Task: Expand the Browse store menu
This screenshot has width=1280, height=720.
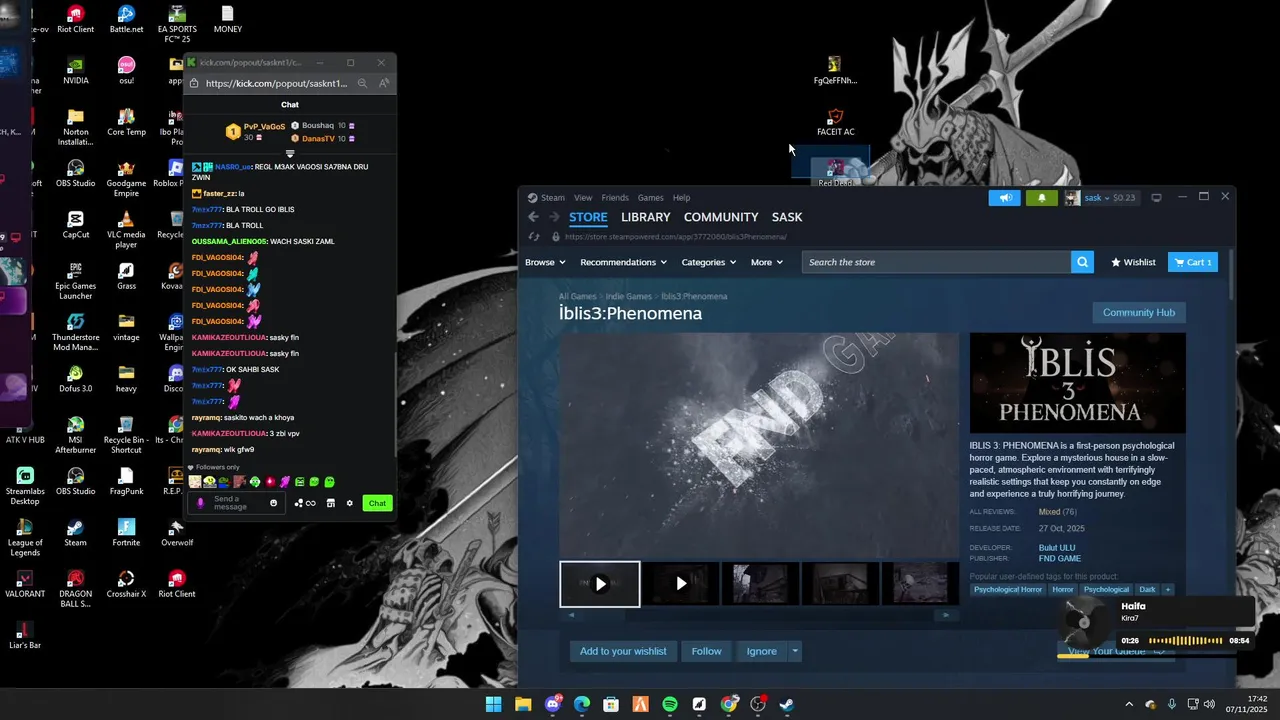Action: (545, 262)
